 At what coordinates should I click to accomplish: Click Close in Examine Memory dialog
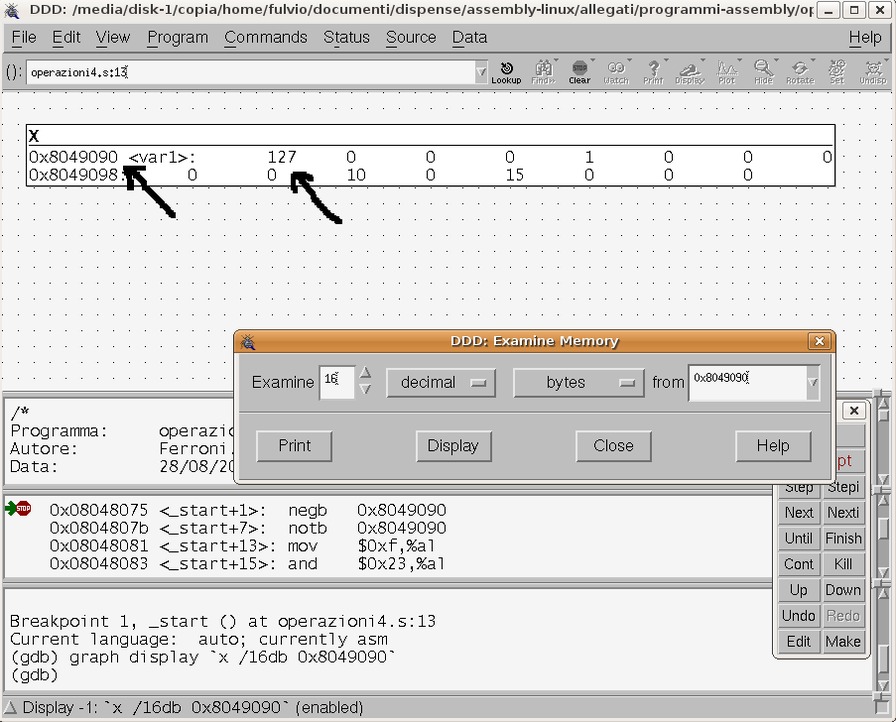tap(613, 446)
